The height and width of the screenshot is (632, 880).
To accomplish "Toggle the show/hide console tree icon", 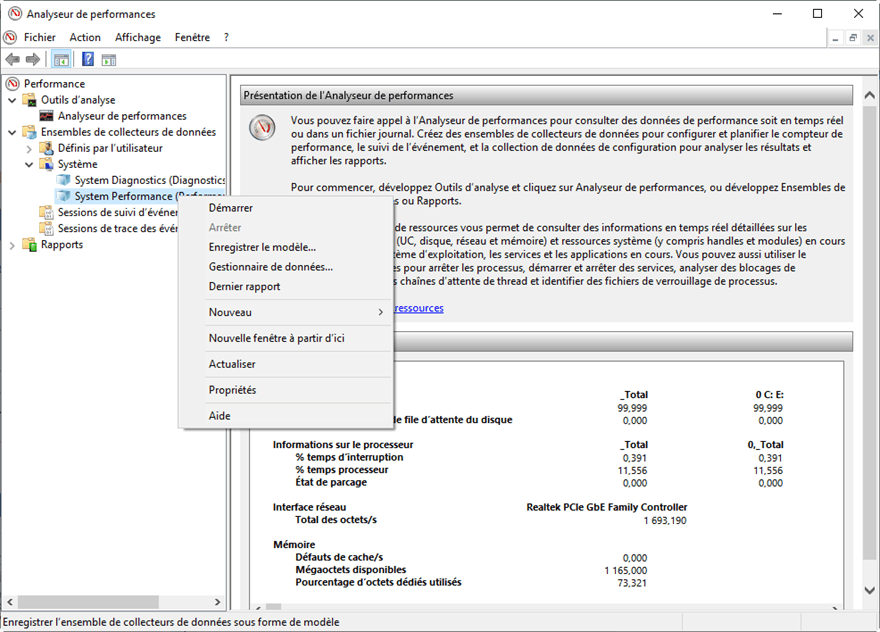I will point(61,59).
